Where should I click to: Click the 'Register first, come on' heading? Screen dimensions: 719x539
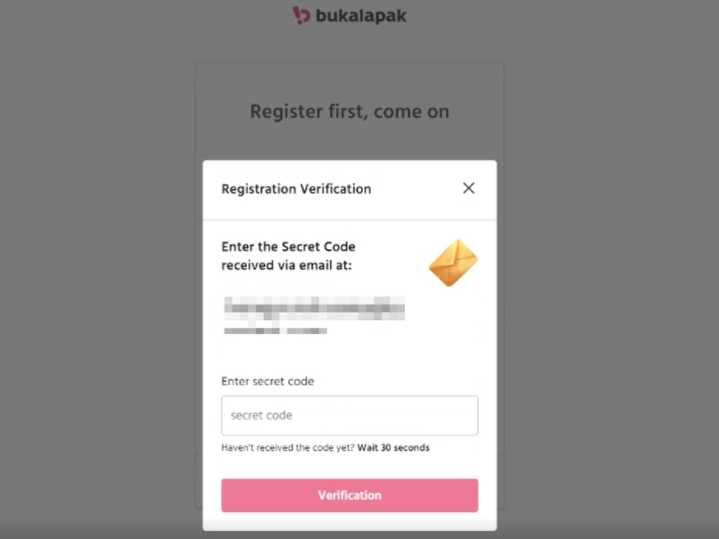(349, 111)
